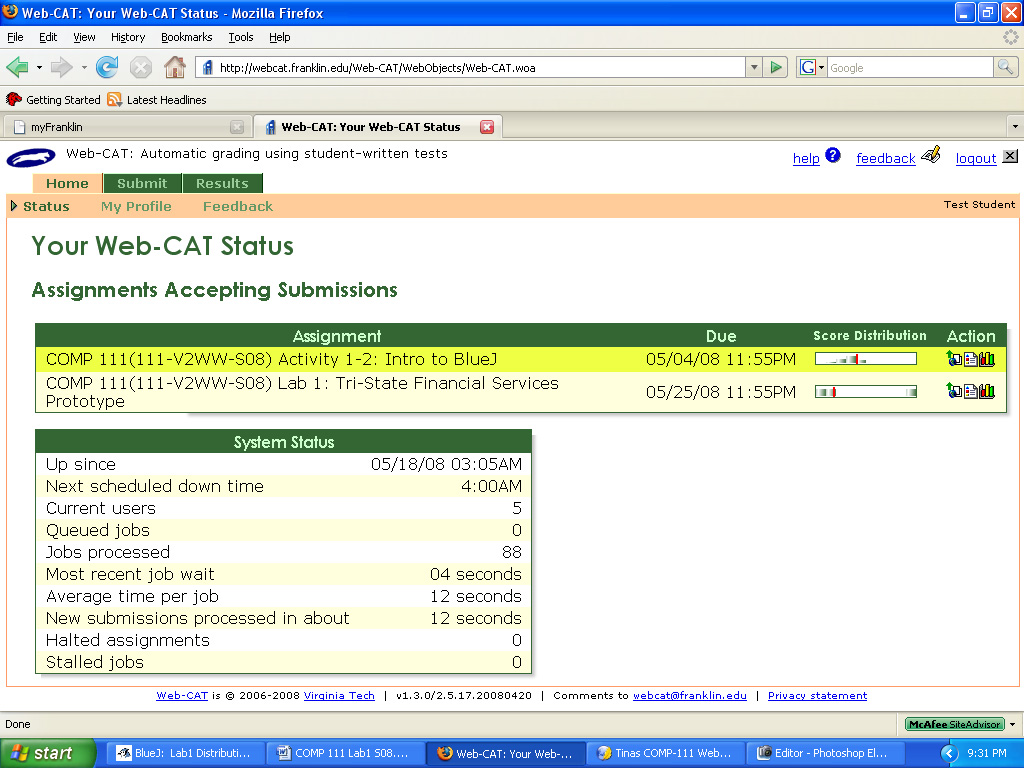Click the Web-CAT cat logo

coord(31,158)
